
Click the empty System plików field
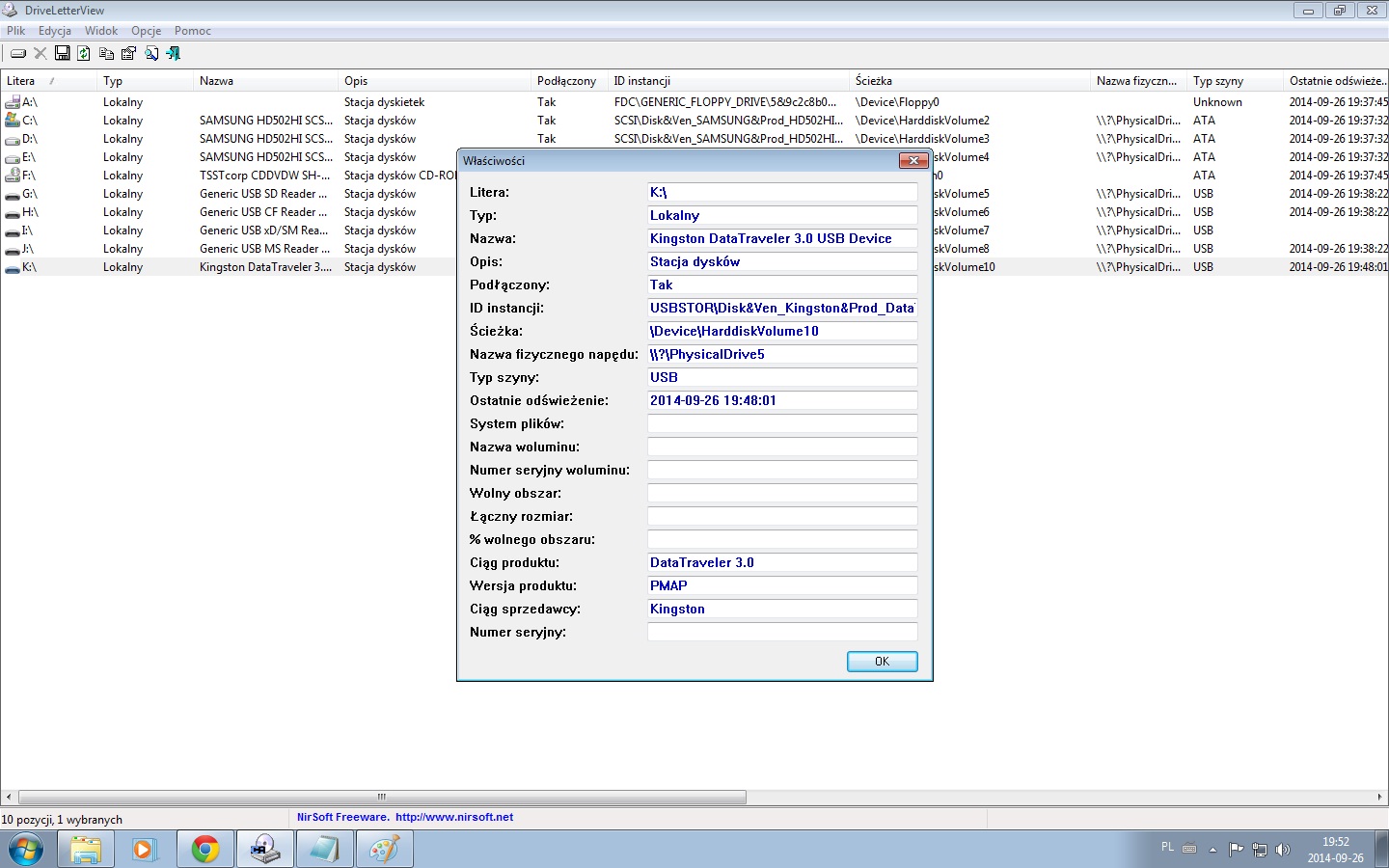[x=782, y=423]
